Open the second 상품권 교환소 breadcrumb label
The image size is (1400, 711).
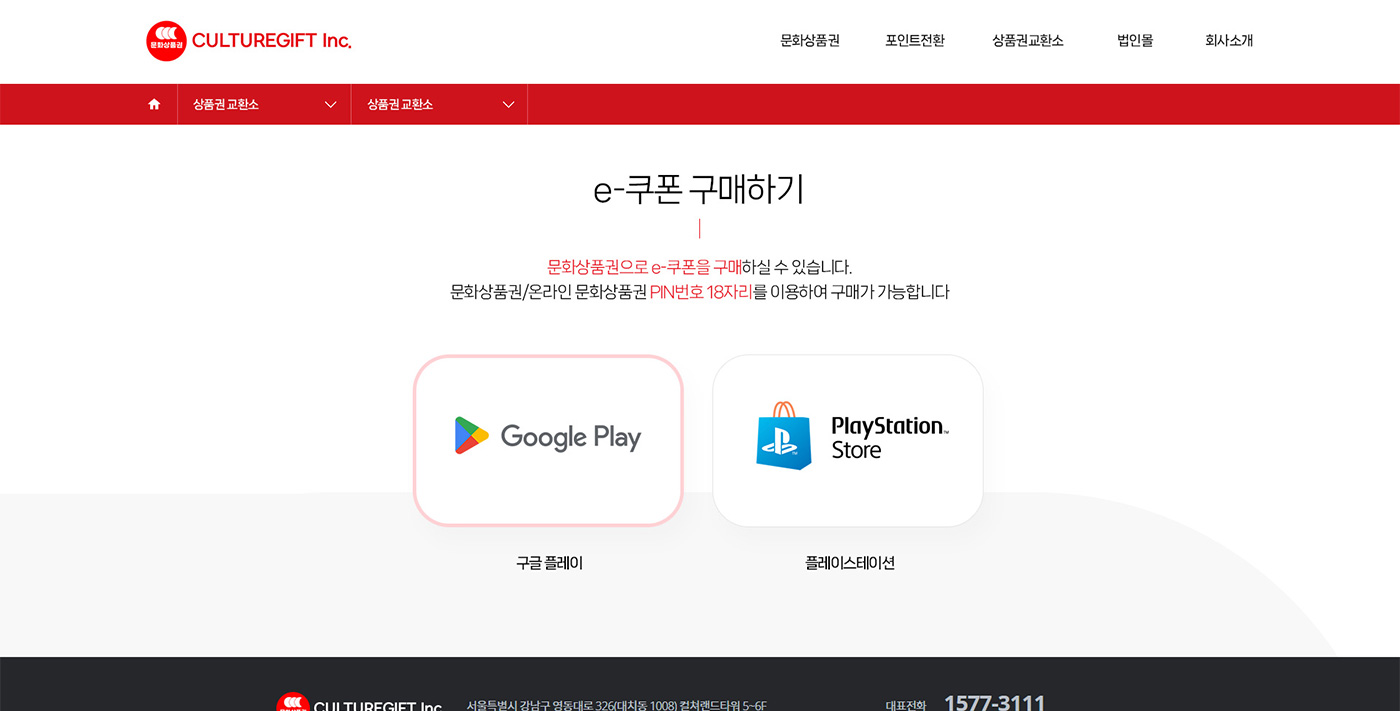point(400,104)
